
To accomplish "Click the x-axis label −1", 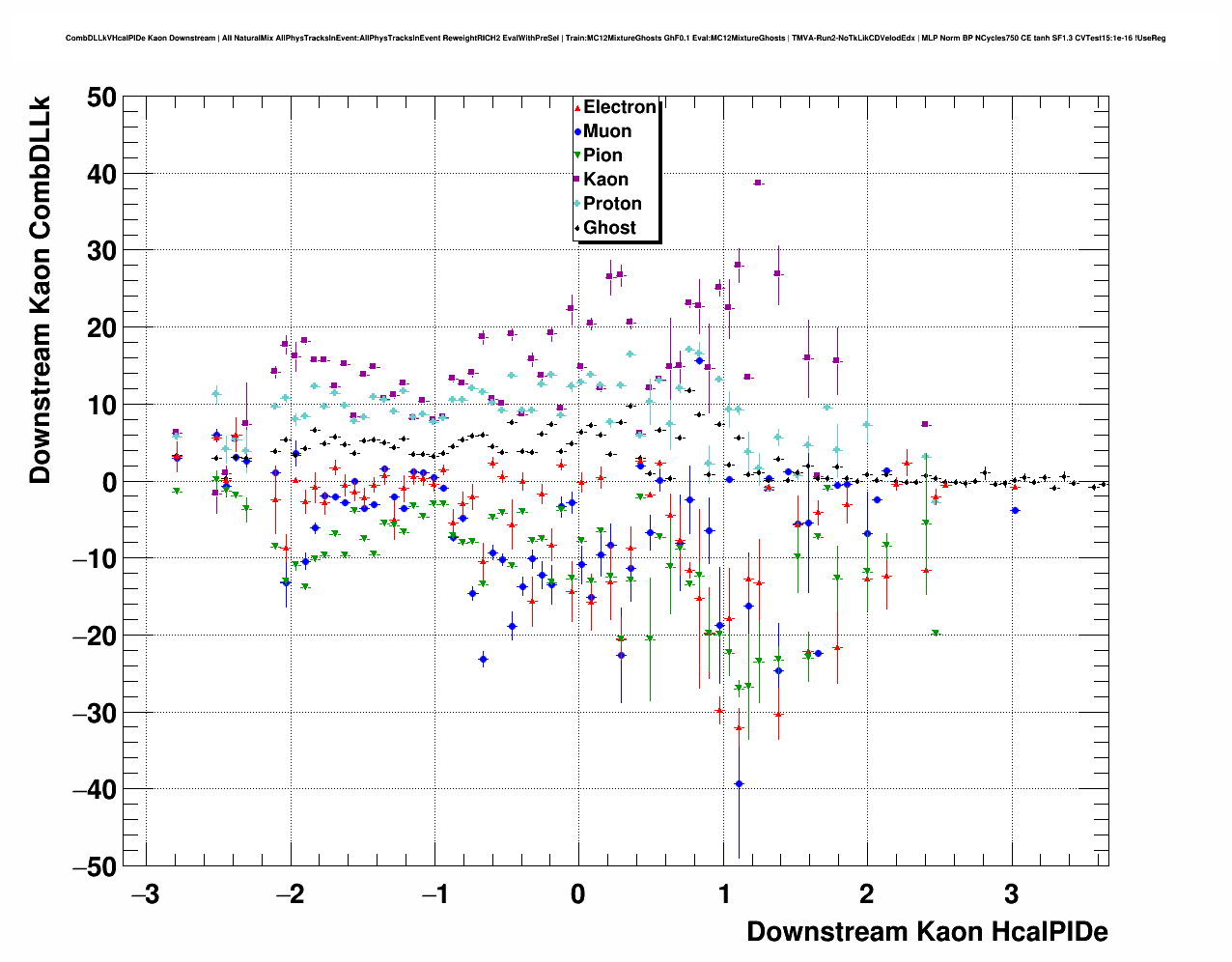I will click(x=434, y=894).
